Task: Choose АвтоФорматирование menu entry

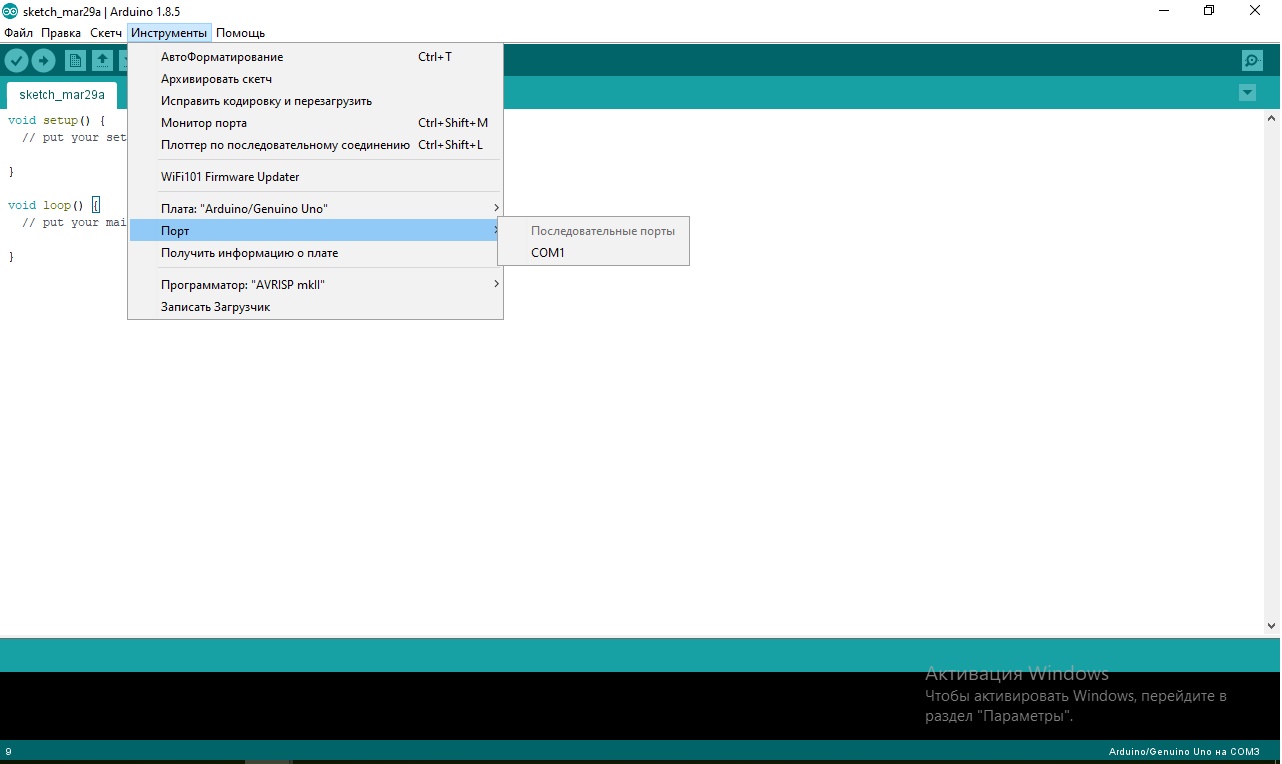Action: (x=315, y=57)
